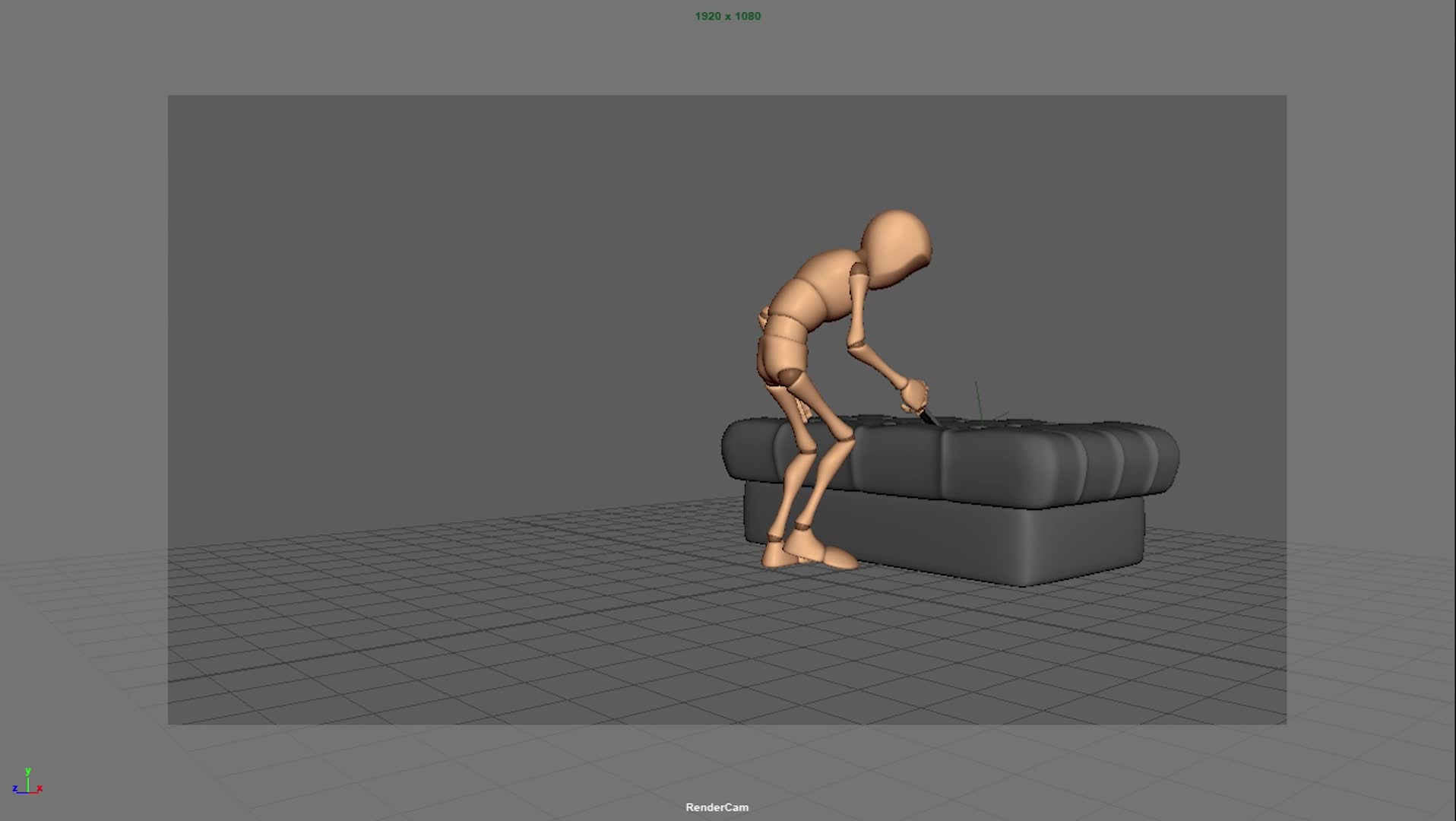Click the character's hand gripping the knife

tap(915, 395)
